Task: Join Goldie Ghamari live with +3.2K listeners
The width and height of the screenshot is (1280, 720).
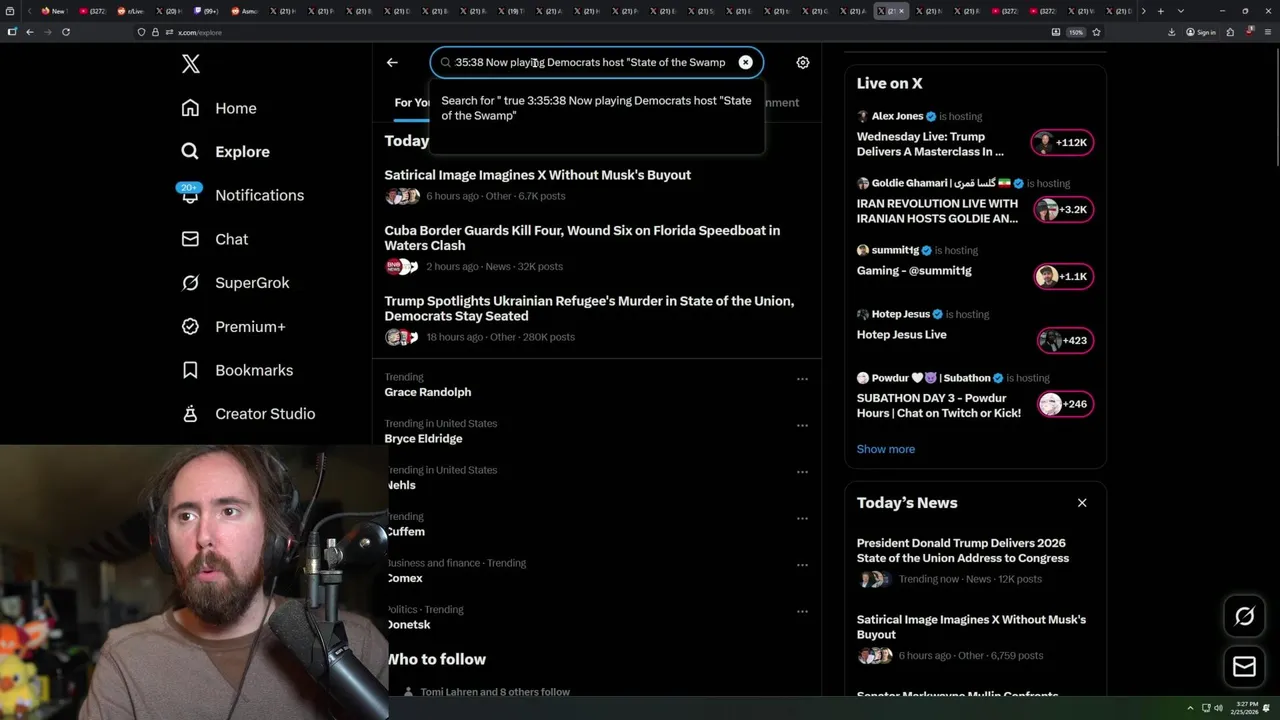Action: 1062,209
